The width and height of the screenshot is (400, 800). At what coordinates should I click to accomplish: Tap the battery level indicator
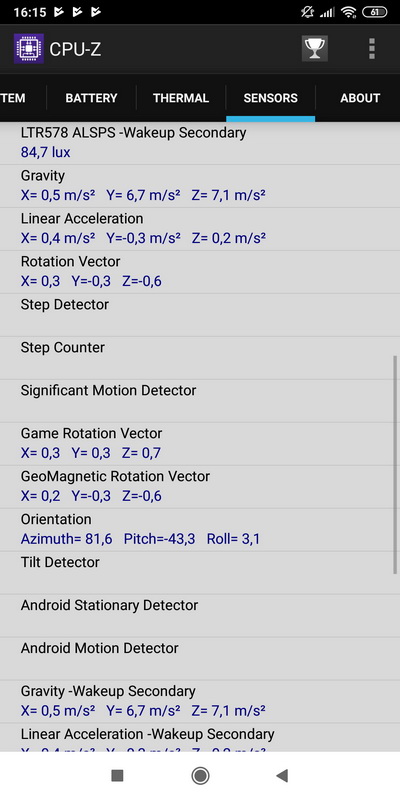[x=374, y=12]
